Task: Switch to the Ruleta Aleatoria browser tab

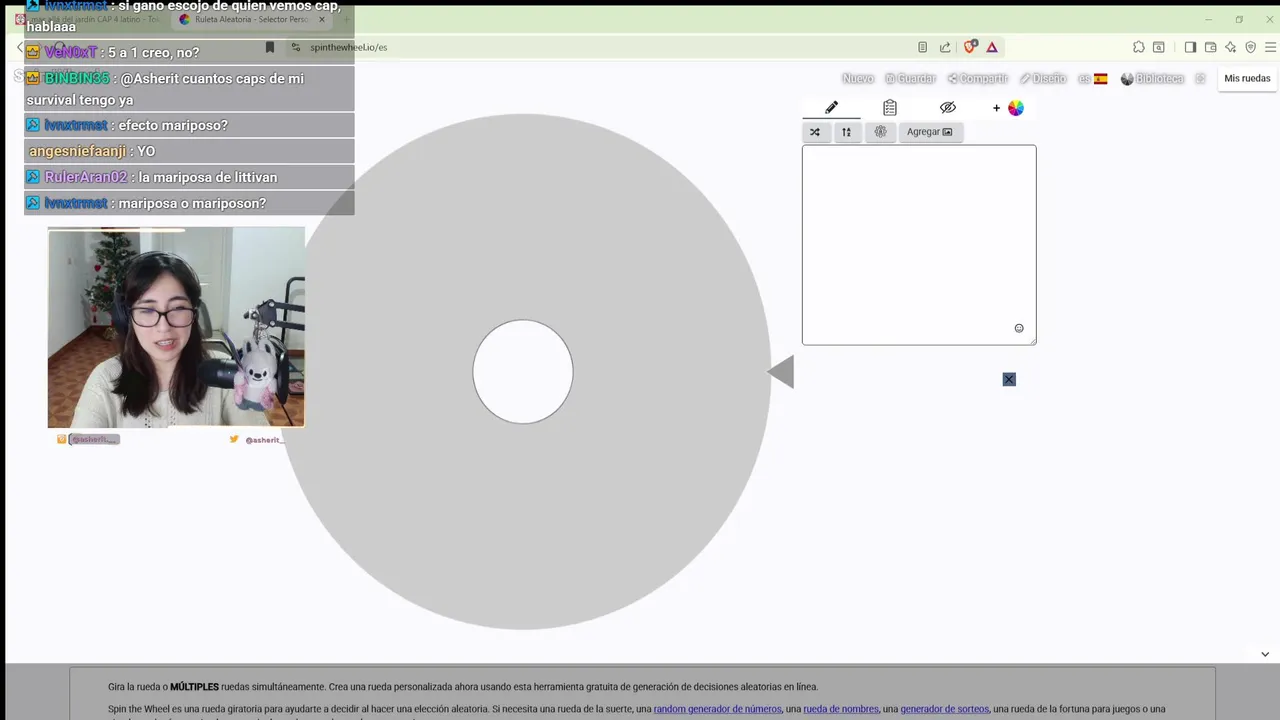Action: [250, 19]
